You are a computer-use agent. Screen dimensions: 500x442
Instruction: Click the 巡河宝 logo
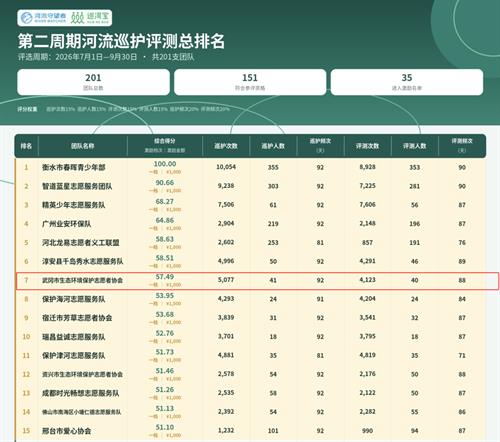click(x=90, y=18)
